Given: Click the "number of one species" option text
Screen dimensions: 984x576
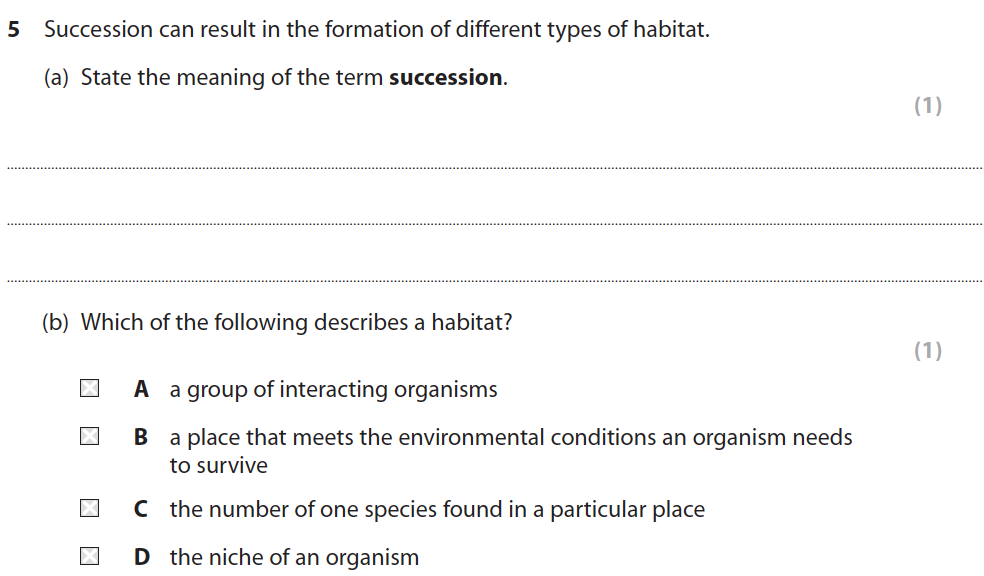Looking at the screenshot, I should 437,510.
